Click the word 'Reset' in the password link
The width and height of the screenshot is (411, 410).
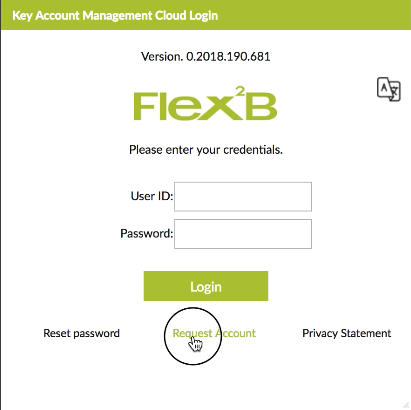point(57,333)
